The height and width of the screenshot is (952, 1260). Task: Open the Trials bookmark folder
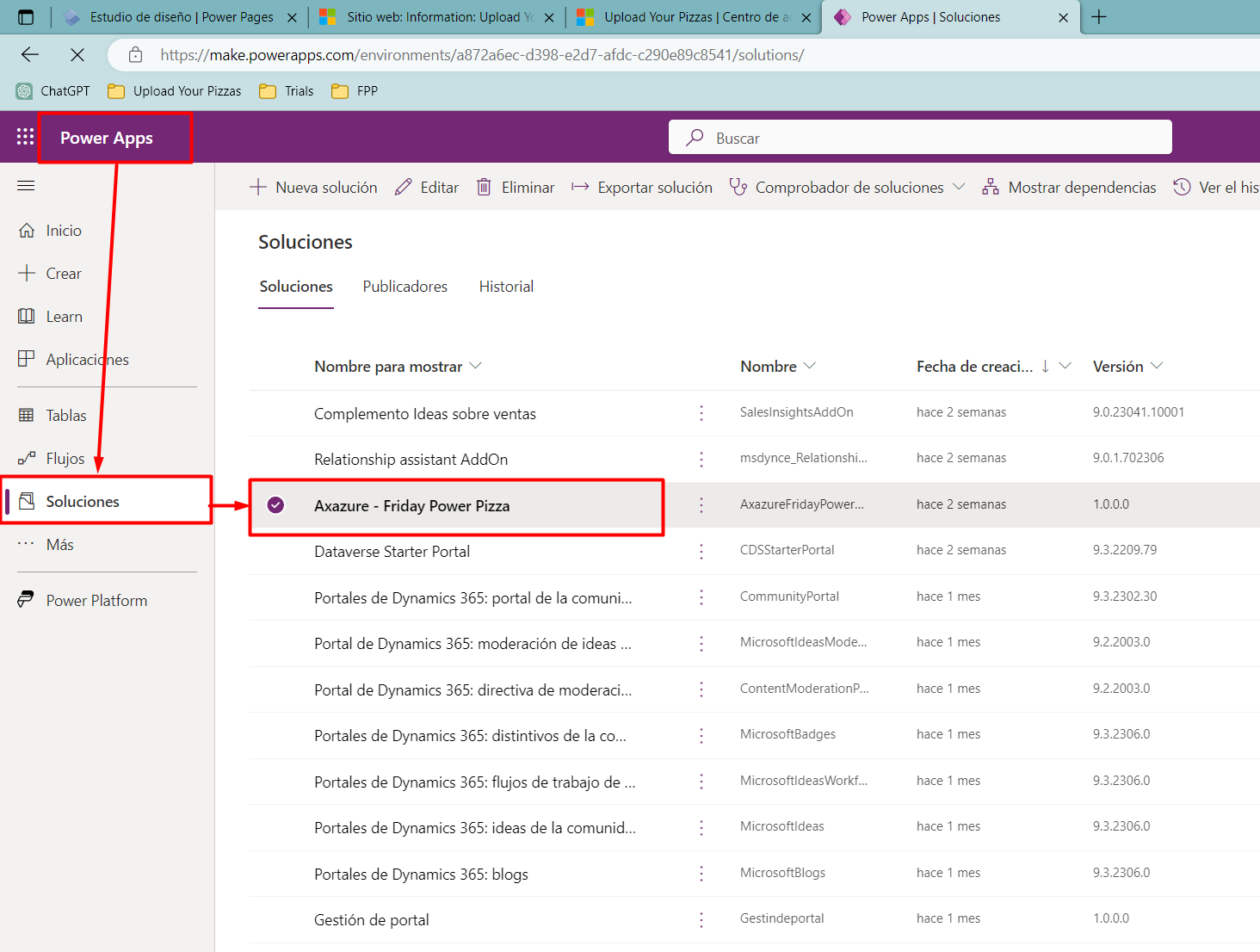[287, 91]
